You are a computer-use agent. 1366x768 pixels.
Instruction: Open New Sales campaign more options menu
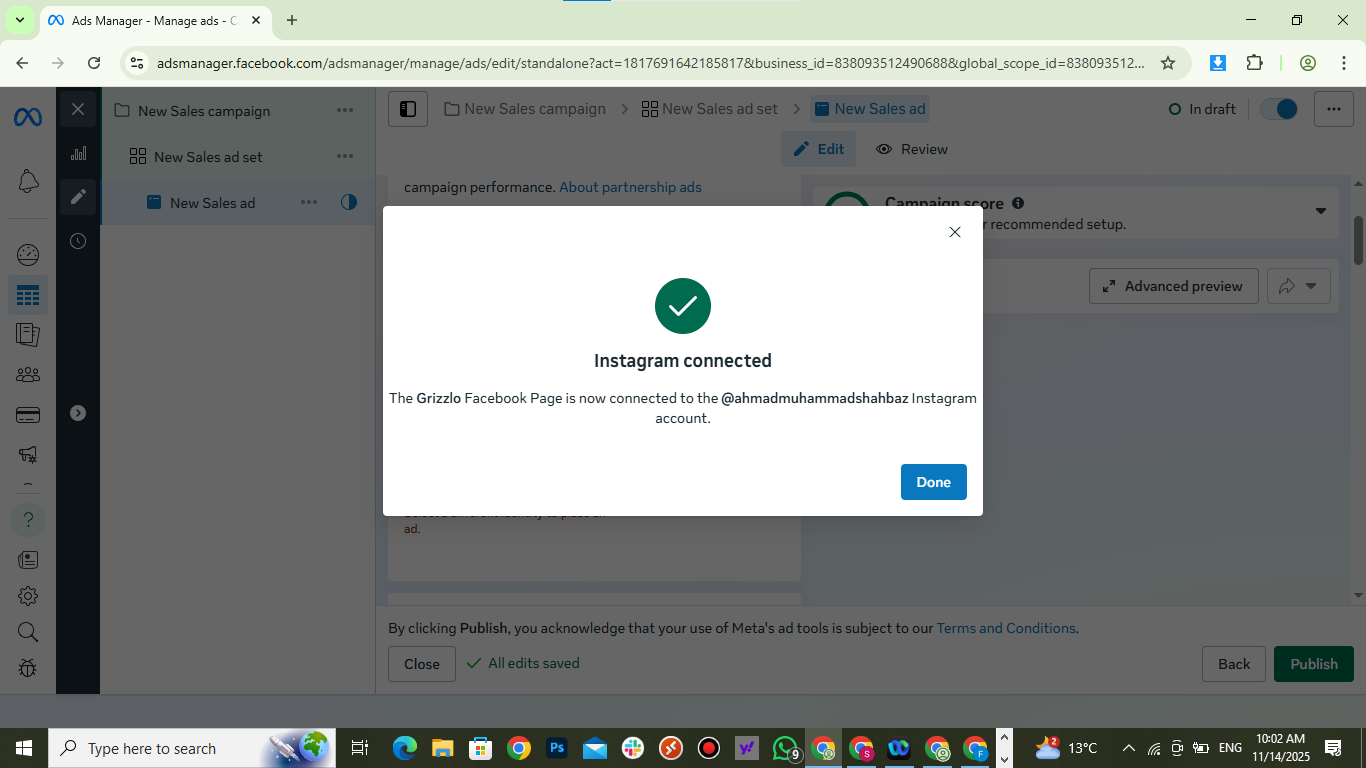point(345,111)
